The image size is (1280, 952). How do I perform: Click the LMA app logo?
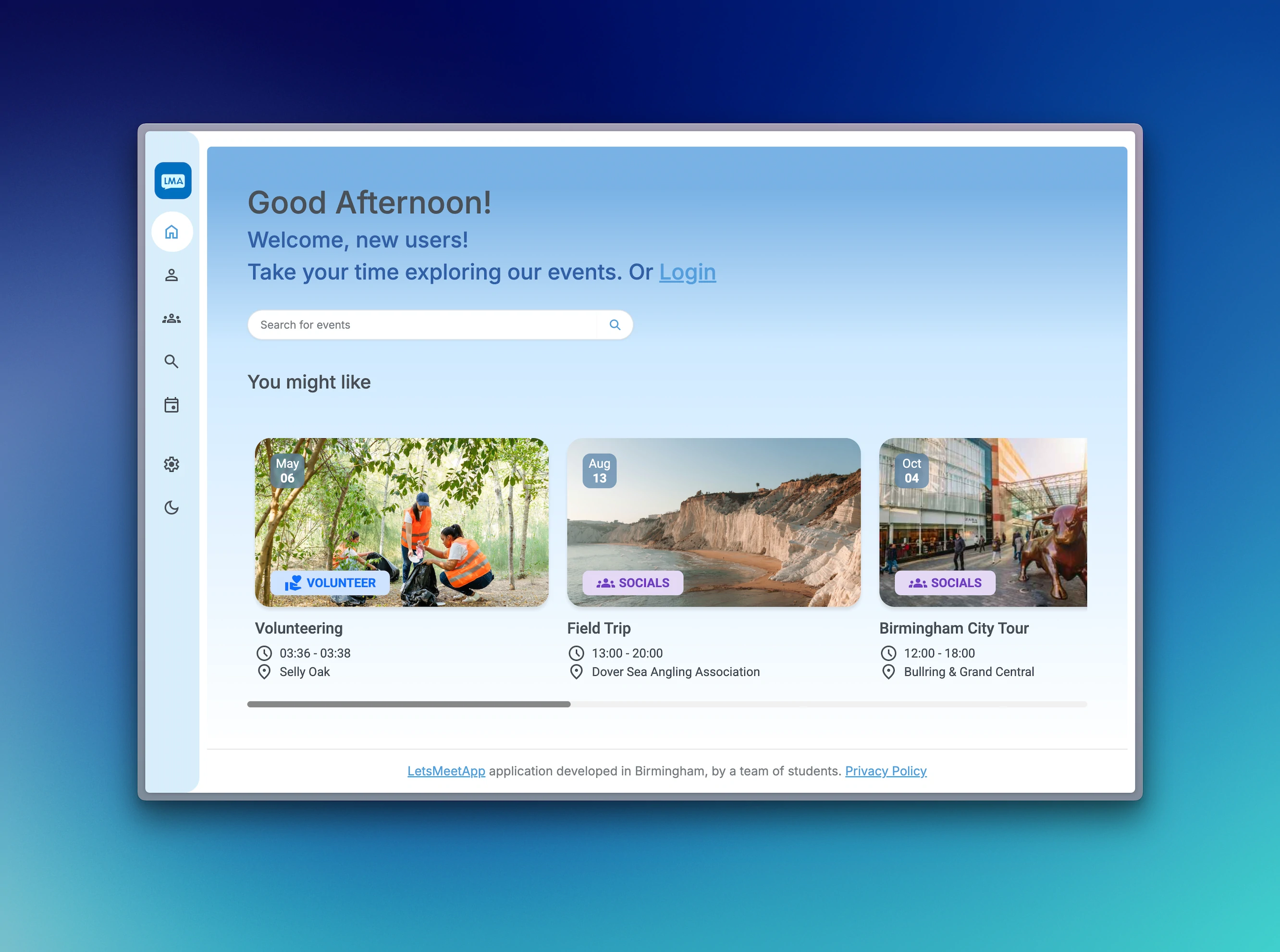coord(173,181)
